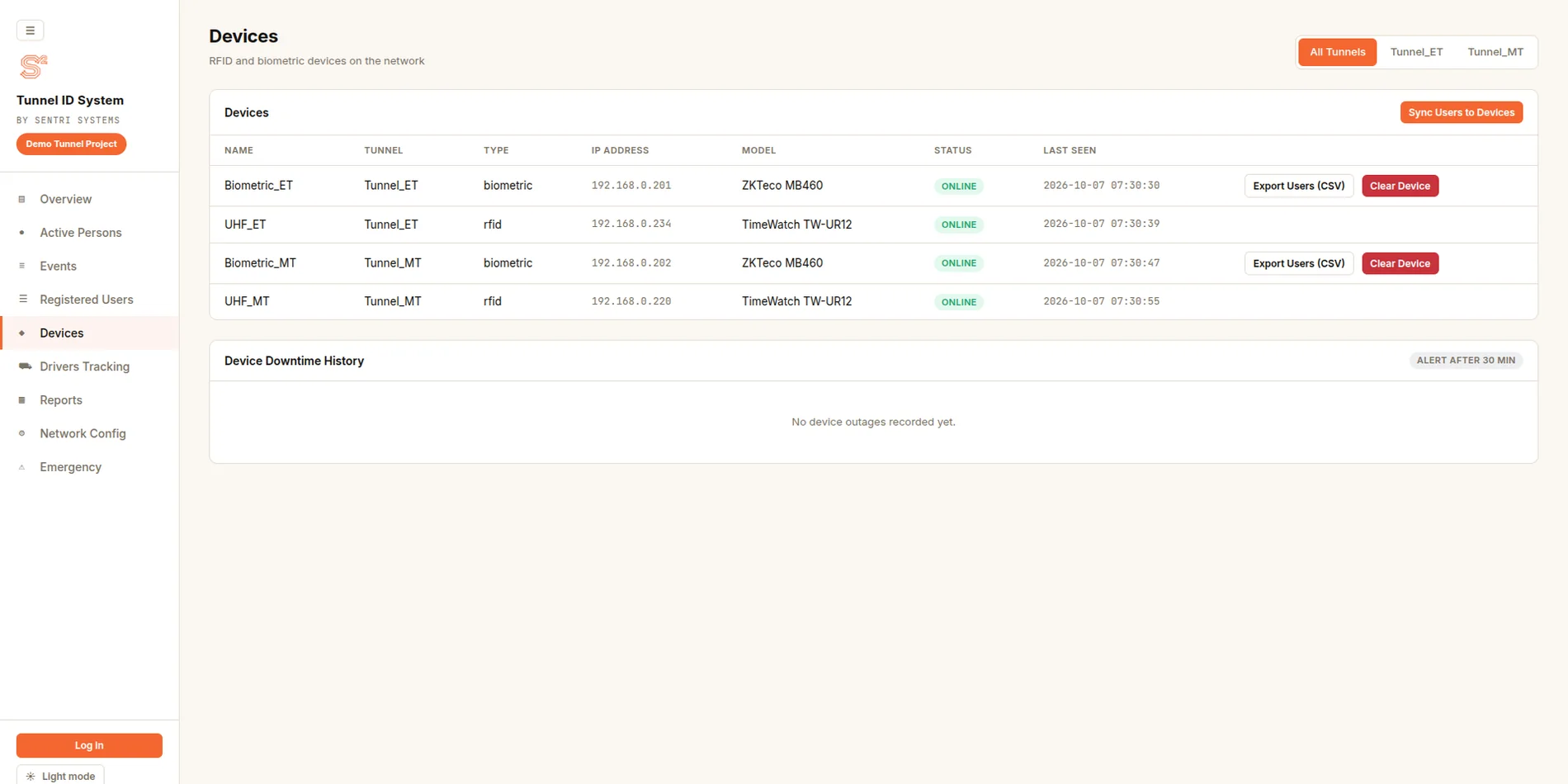This screenshot has width=1568, height=784.
Task: Open Drivers Tracking page
Action: coord(89,366)
